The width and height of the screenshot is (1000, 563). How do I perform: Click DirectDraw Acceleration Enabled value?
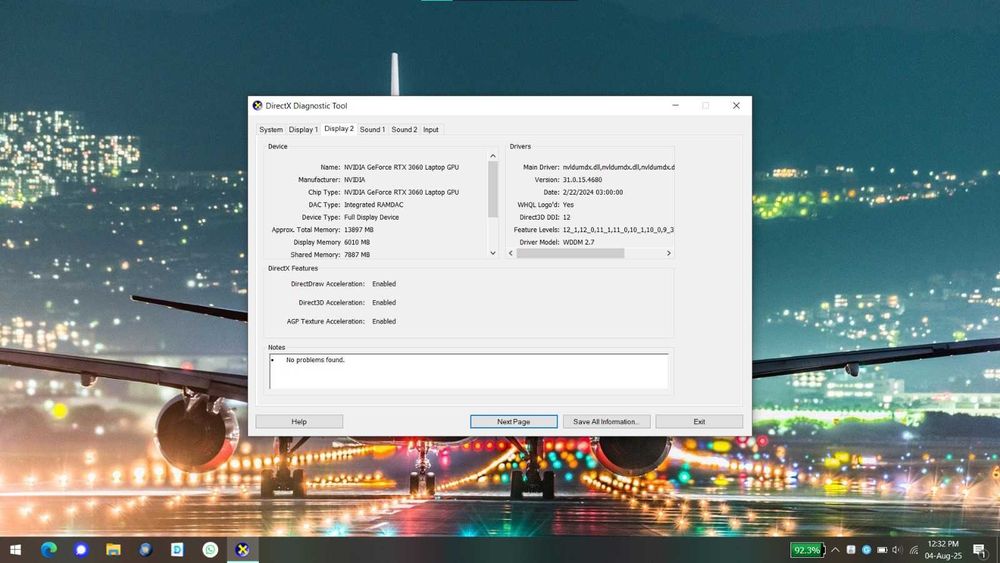[x=384, y=284]
